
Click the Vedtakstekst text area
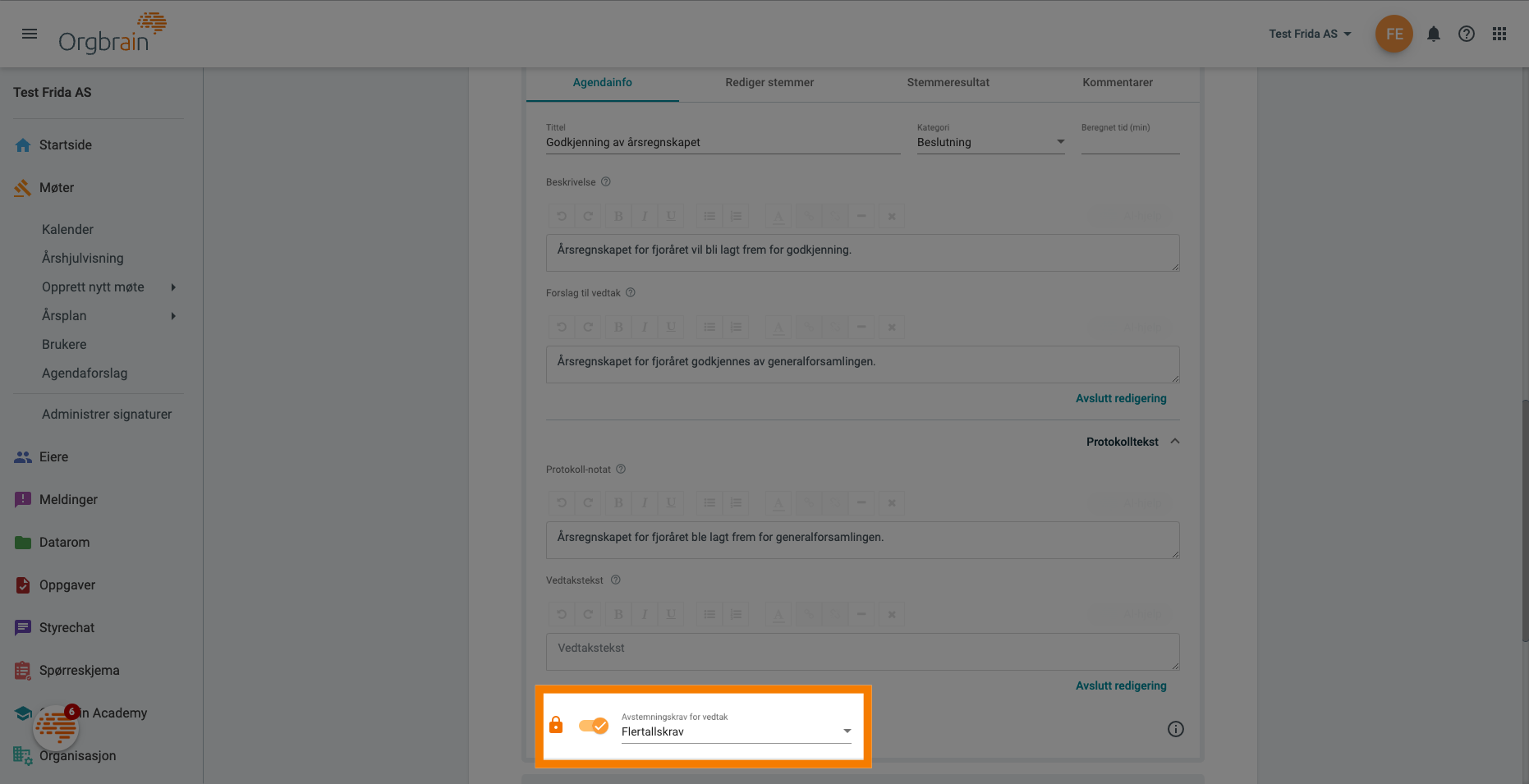click(x=862, y=651)
